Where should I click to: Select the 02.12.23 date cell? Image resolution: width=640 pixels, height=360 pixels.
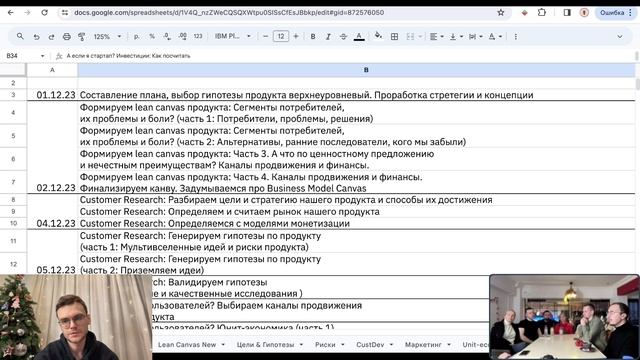pyautogui.click(x=53, y=182)
